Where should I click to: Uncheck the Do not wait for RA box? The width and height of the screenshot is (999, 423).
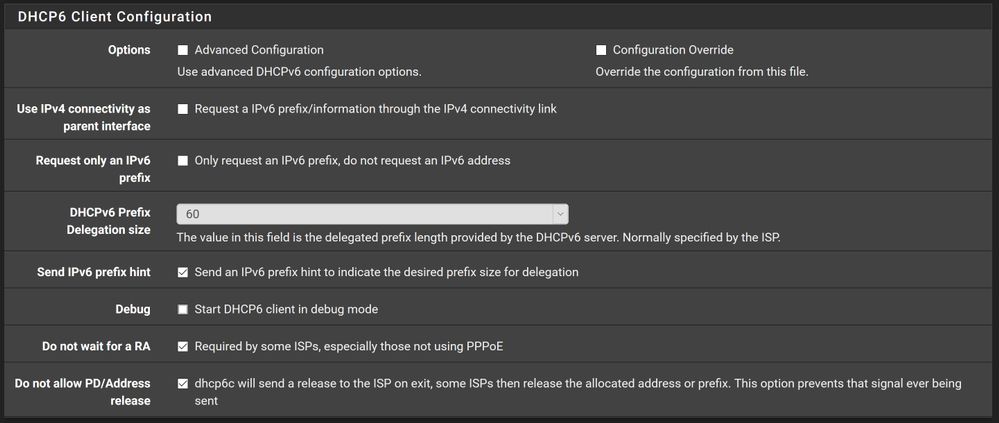(183, 347)
